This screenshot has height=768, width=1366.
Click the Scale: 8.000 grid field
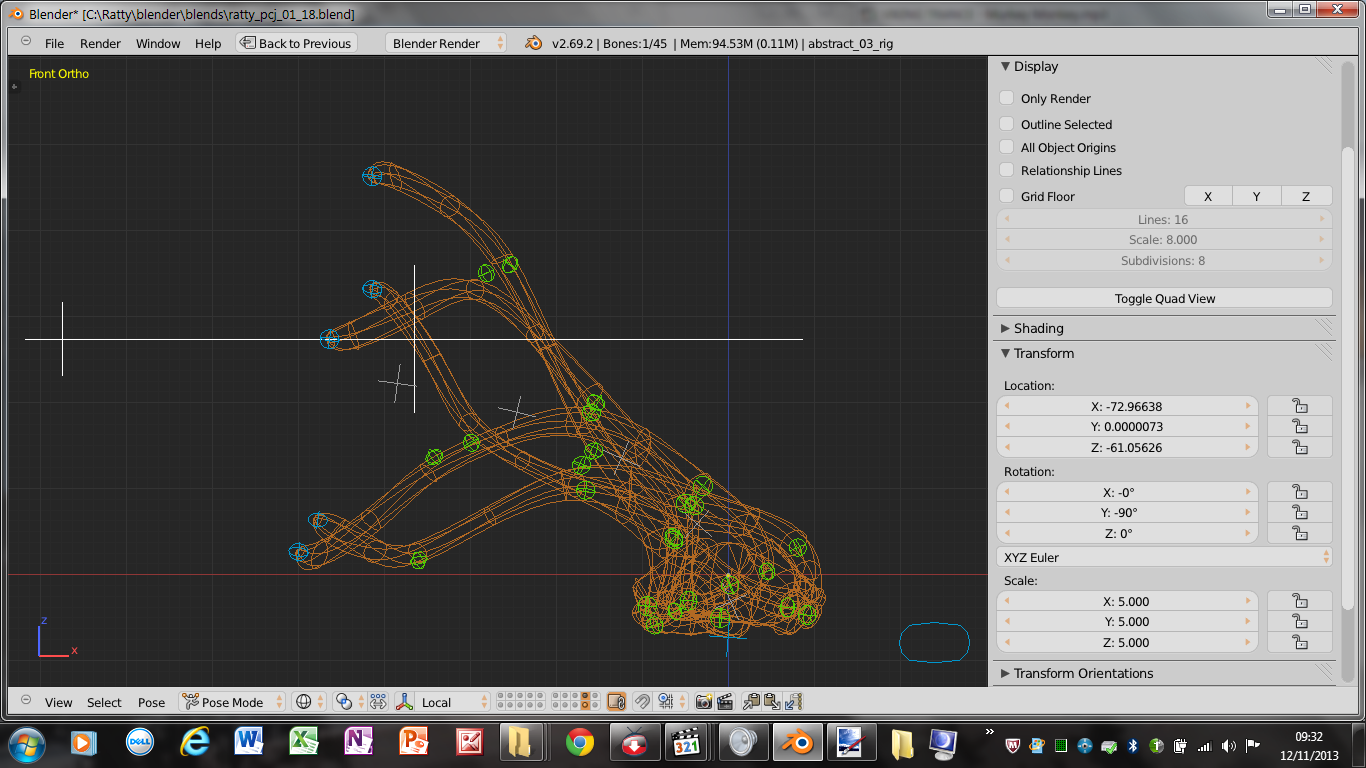1165,239
